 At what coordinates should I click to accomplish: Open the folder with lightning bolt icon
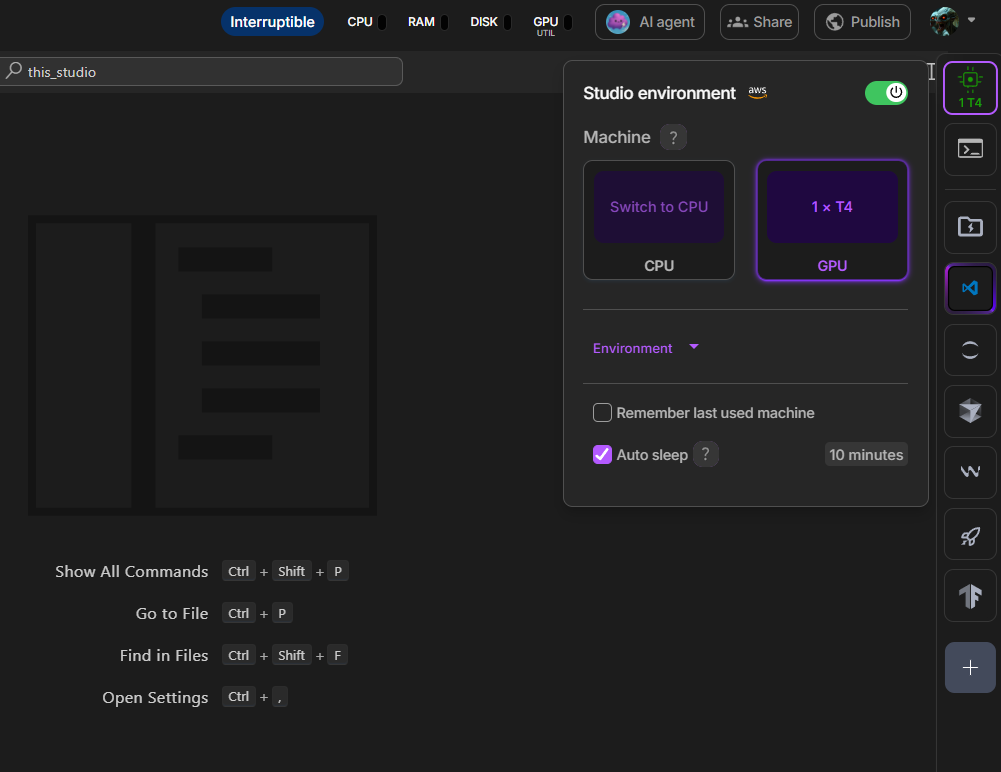click(969, 226)
